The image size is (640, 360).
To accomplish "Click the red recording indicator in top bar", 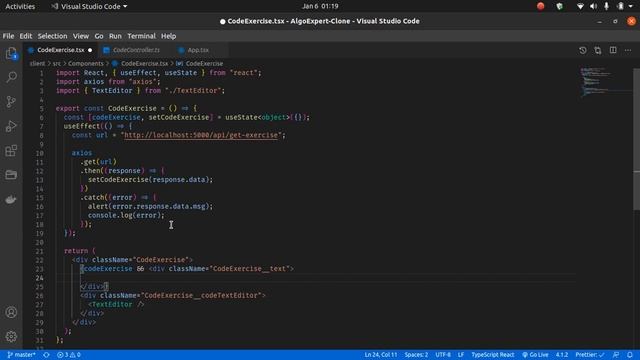I will click(541, 6).
